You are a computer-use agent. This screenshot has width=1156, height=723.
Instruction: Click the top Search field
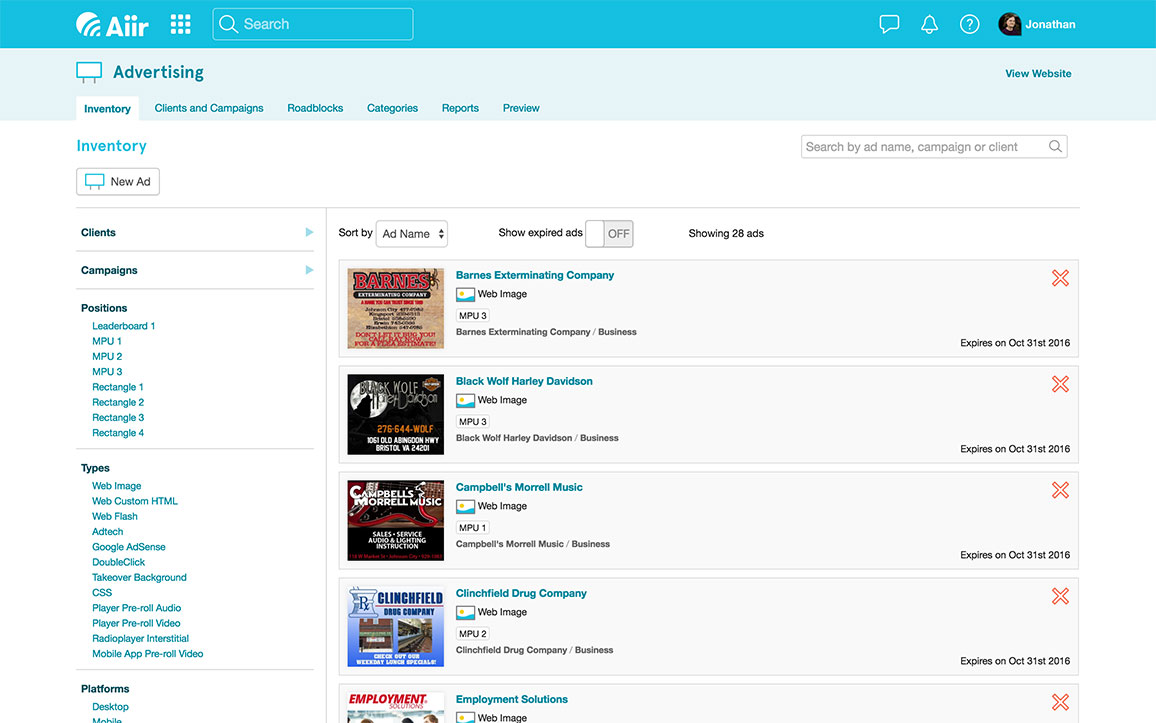(313, 24)
